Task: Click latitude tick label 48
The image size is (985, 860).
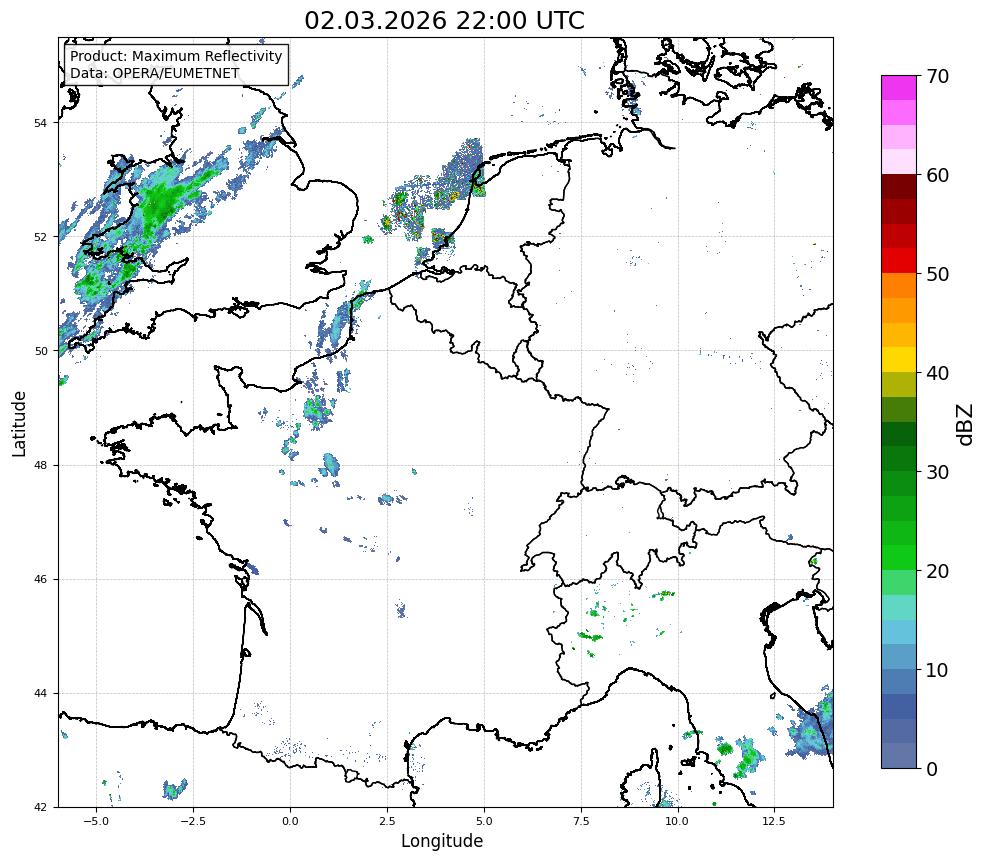Action: [41, 465]
